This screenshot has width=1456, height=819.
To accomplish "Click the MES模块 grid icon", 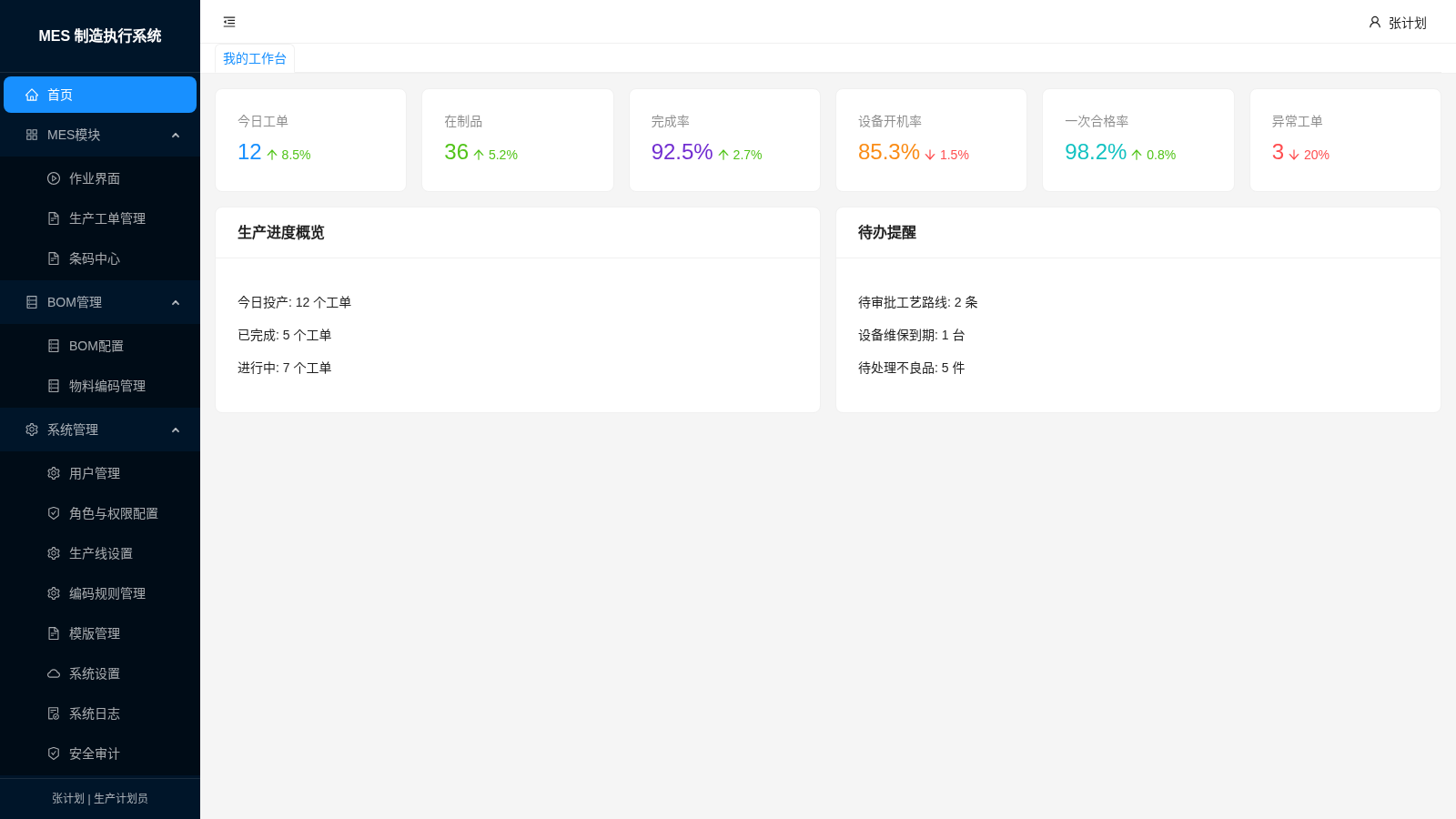I will [x=32, y=135].
